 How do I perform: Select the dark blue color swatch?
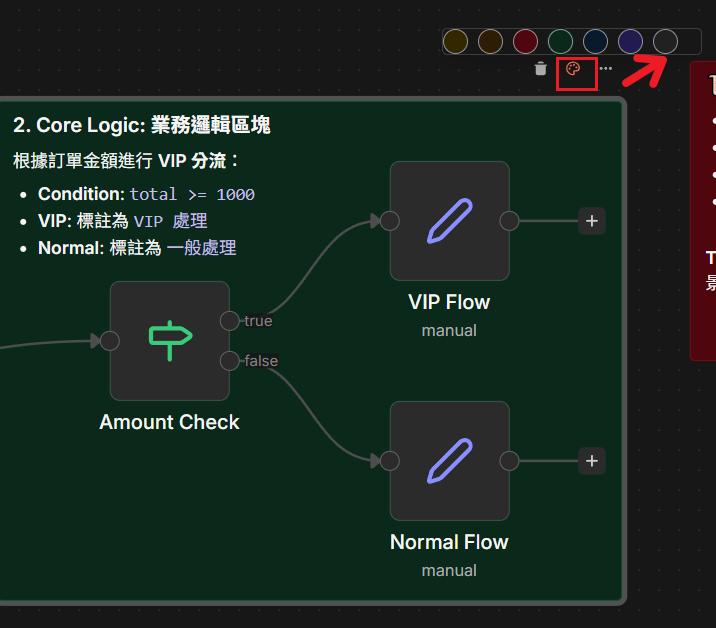(x=595, y=41)
